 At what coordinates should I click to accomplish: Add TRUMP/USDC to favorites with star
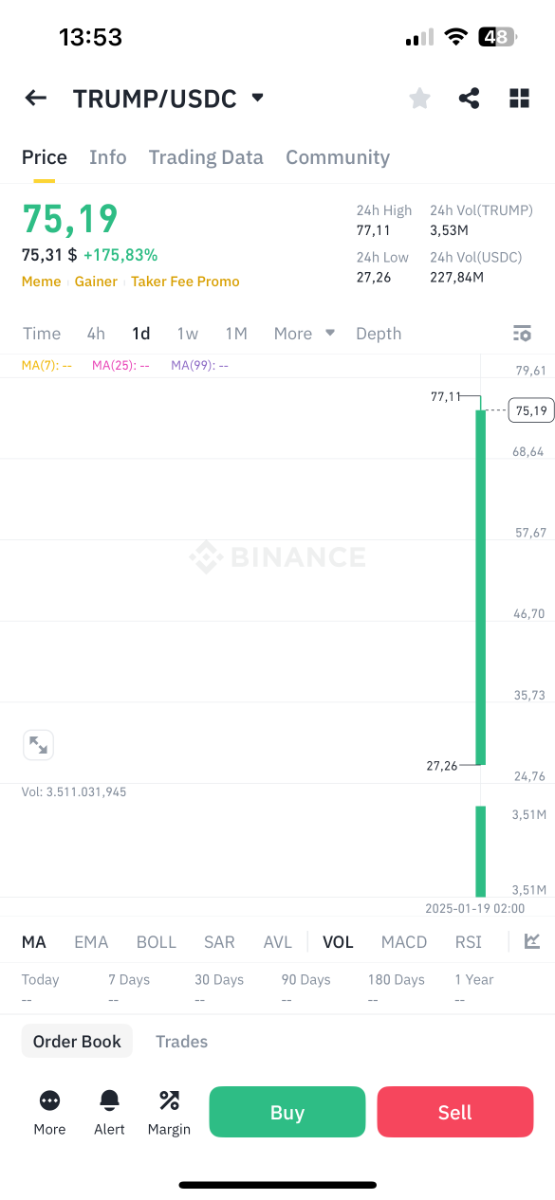(420, 98)
